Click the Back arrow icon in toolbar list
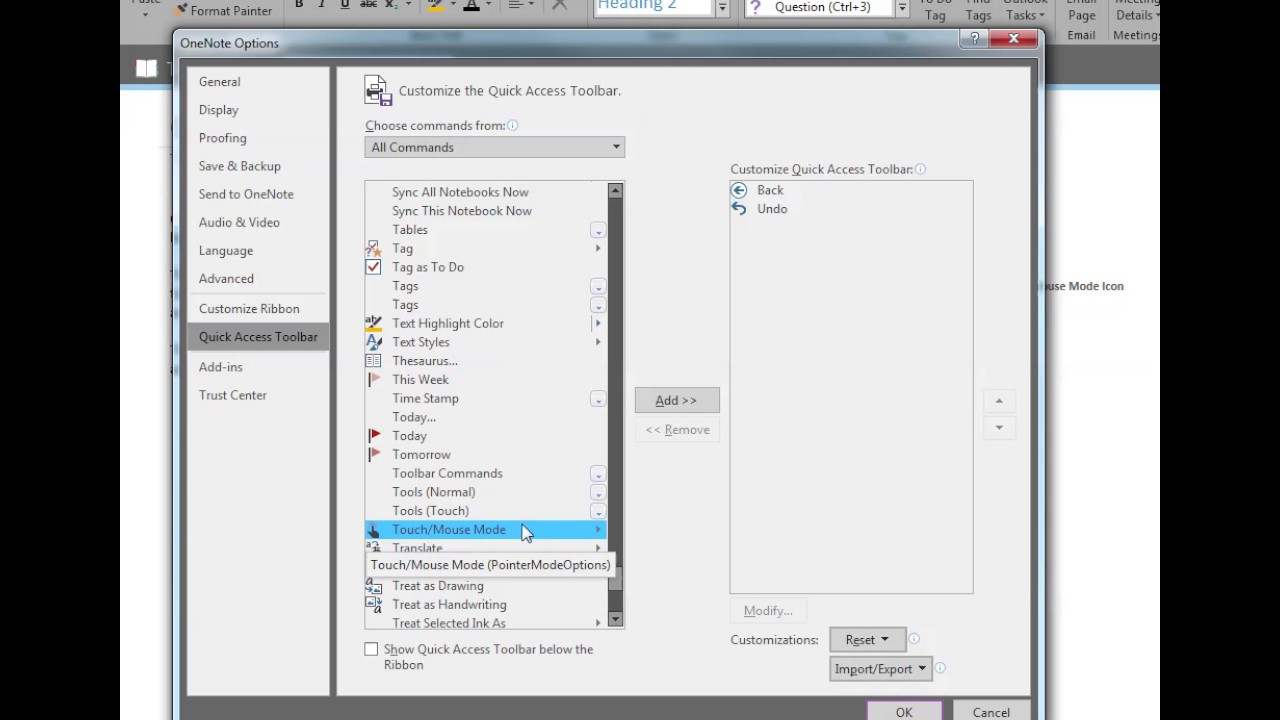Viewport: 1280px width, 720px height. [739, 190]
